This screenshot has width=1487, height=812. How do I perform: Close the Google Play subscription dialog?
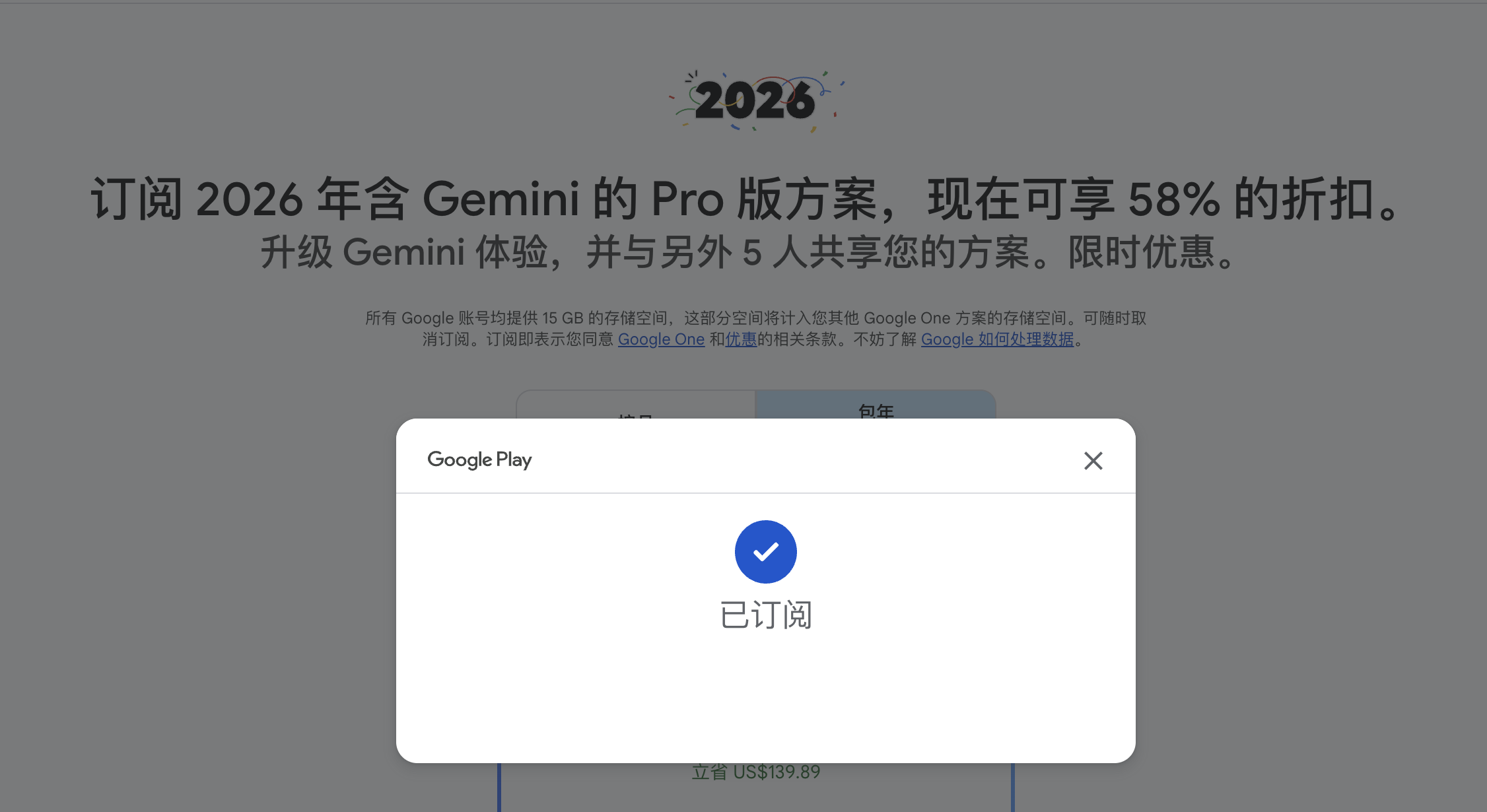1093,460
